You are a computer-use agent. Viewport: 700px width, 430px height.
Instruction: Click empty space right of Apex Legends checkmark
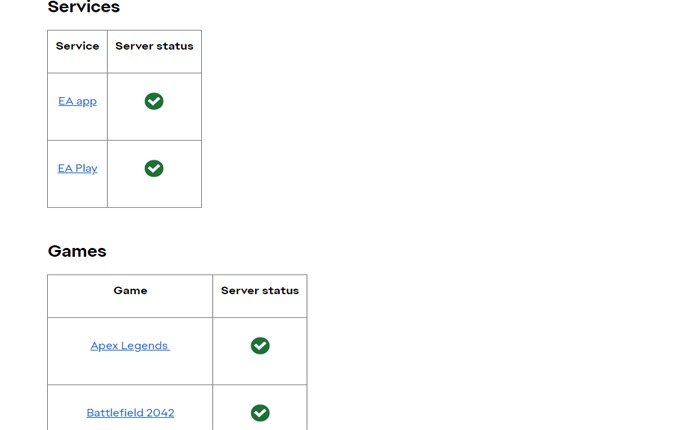click(x=290, y=346)
